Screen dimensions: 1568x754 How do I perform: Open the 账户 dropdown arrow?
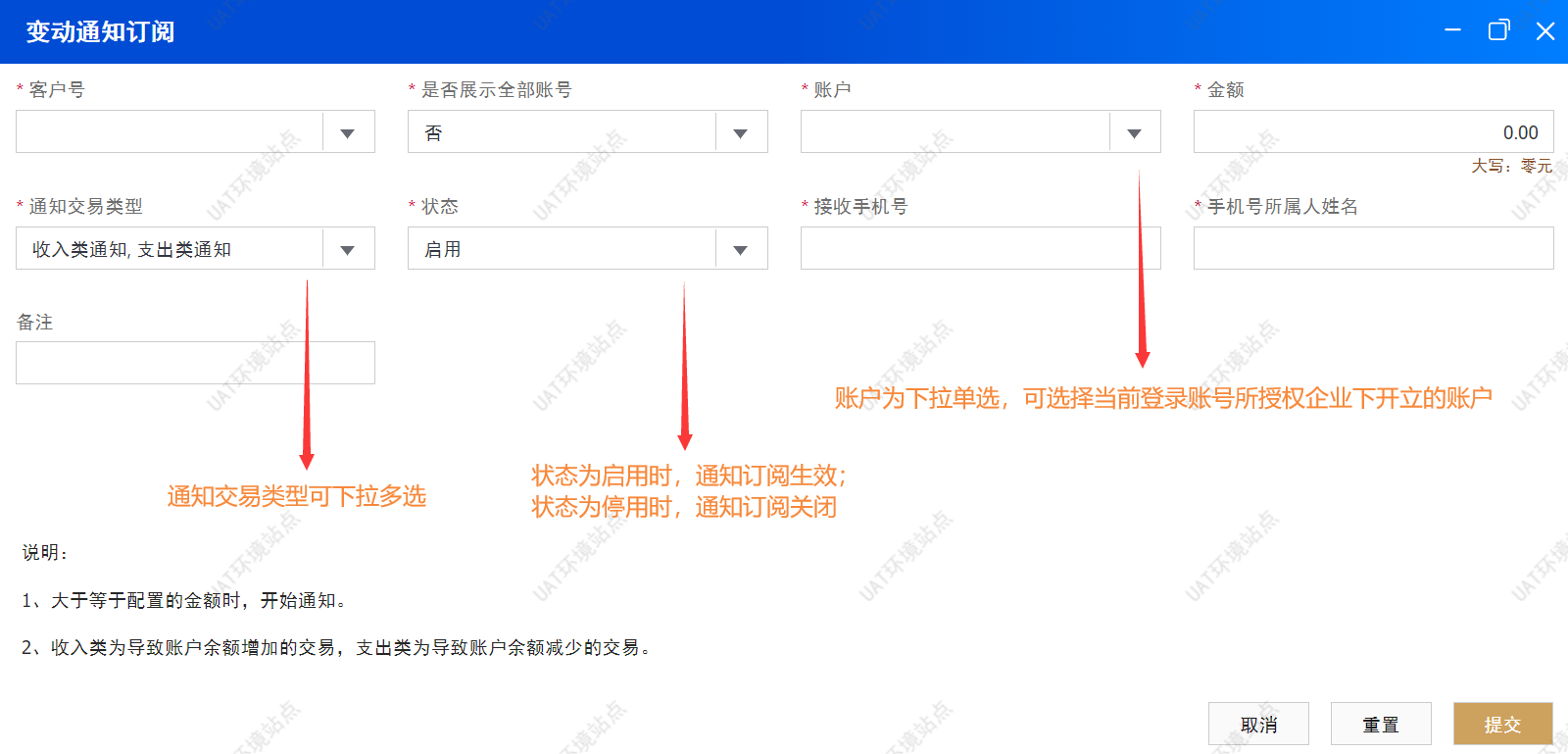tap(1134, 132)
